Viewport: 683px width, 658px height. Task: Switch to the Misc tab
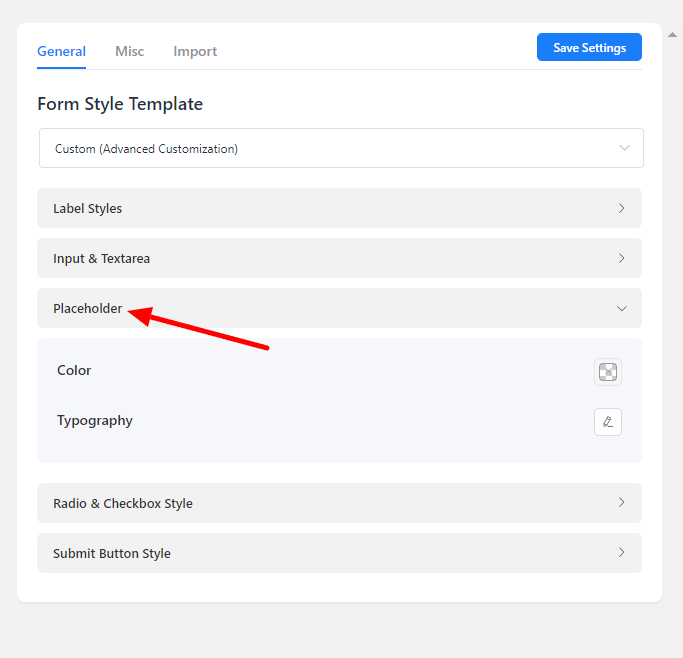point(130,51)
